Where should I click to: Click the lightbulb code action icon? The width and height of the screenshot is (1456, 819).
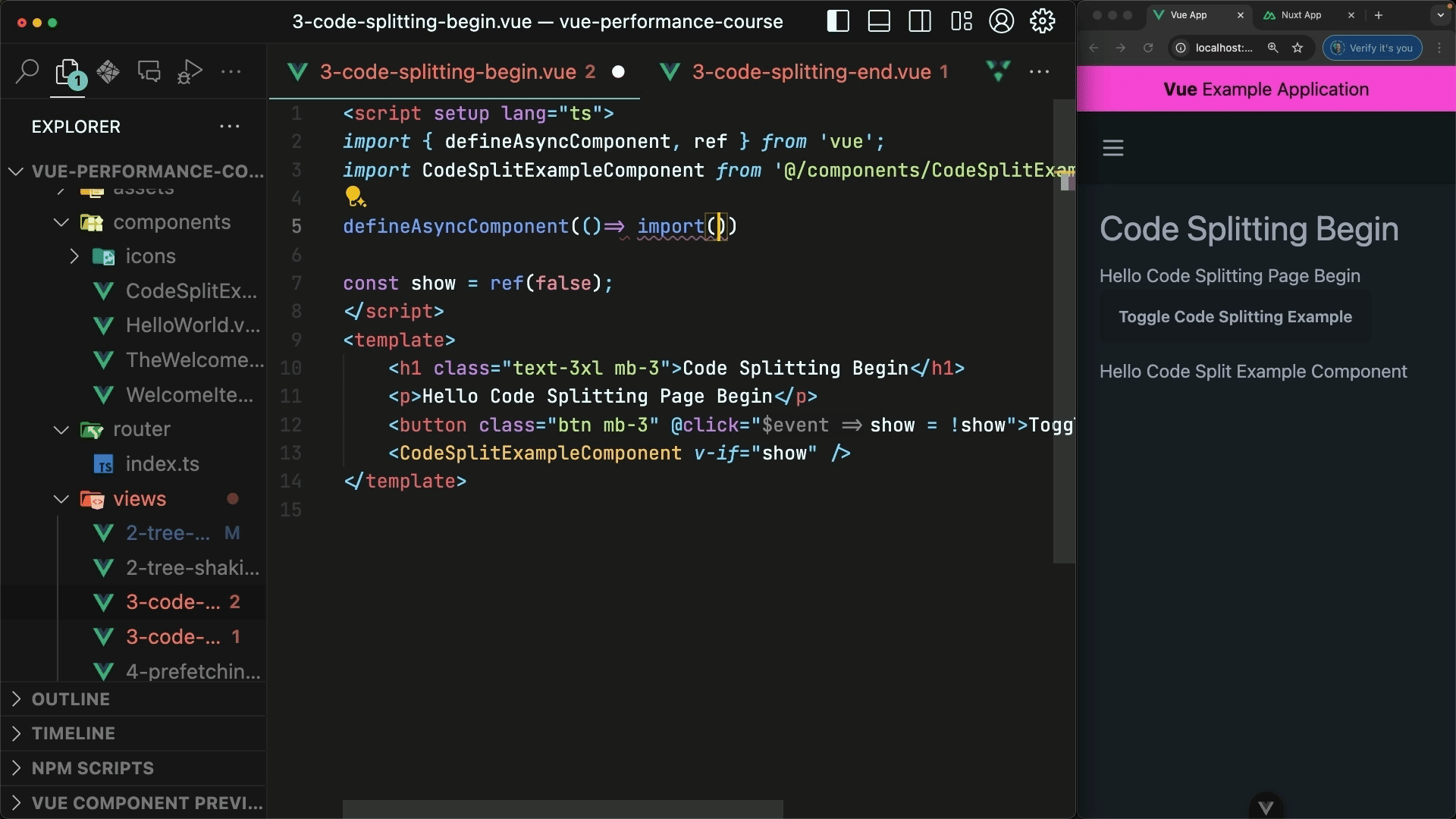click(355, 197)
